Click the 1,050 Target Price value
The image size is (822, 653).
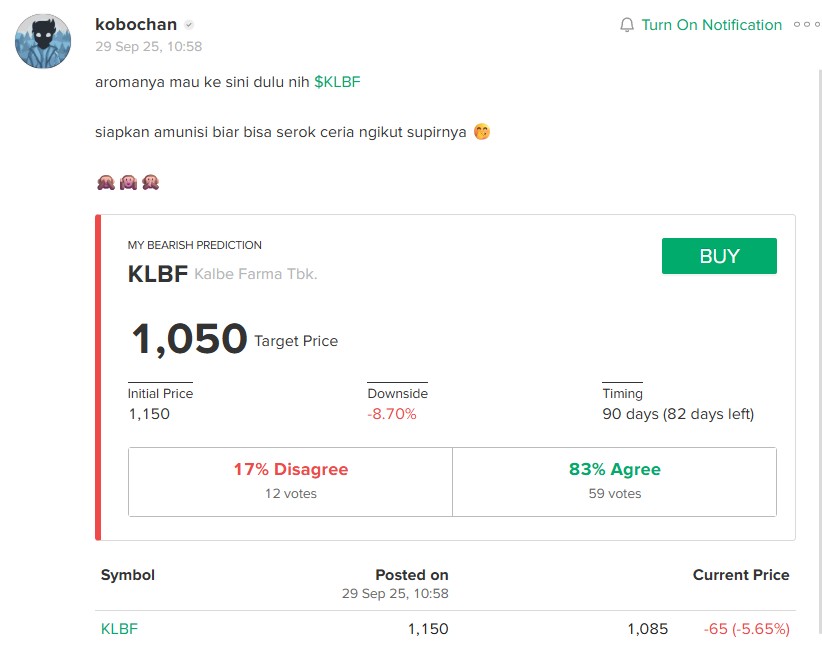[189, 340]
